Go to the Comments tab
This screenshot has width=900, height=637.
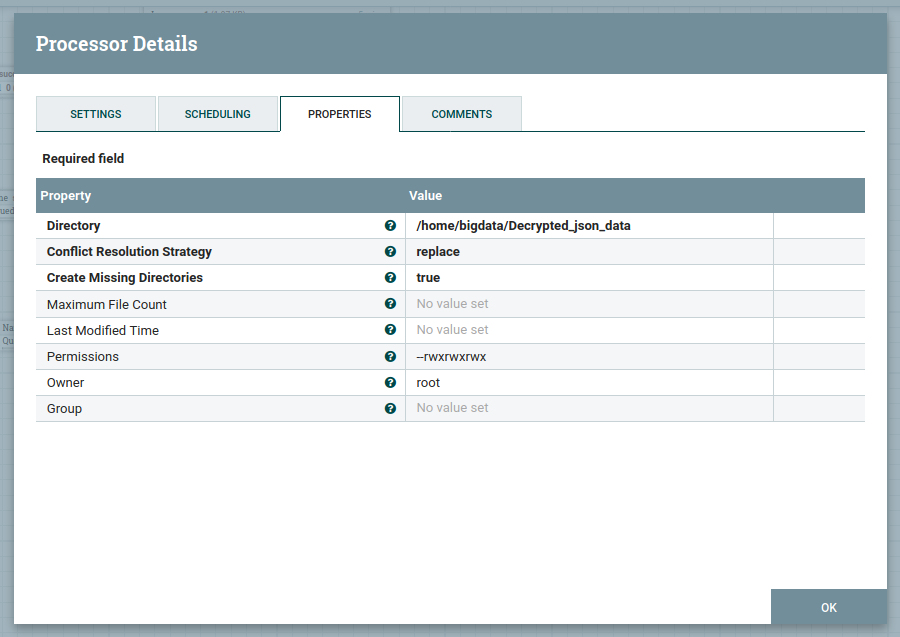click(462, 114)
